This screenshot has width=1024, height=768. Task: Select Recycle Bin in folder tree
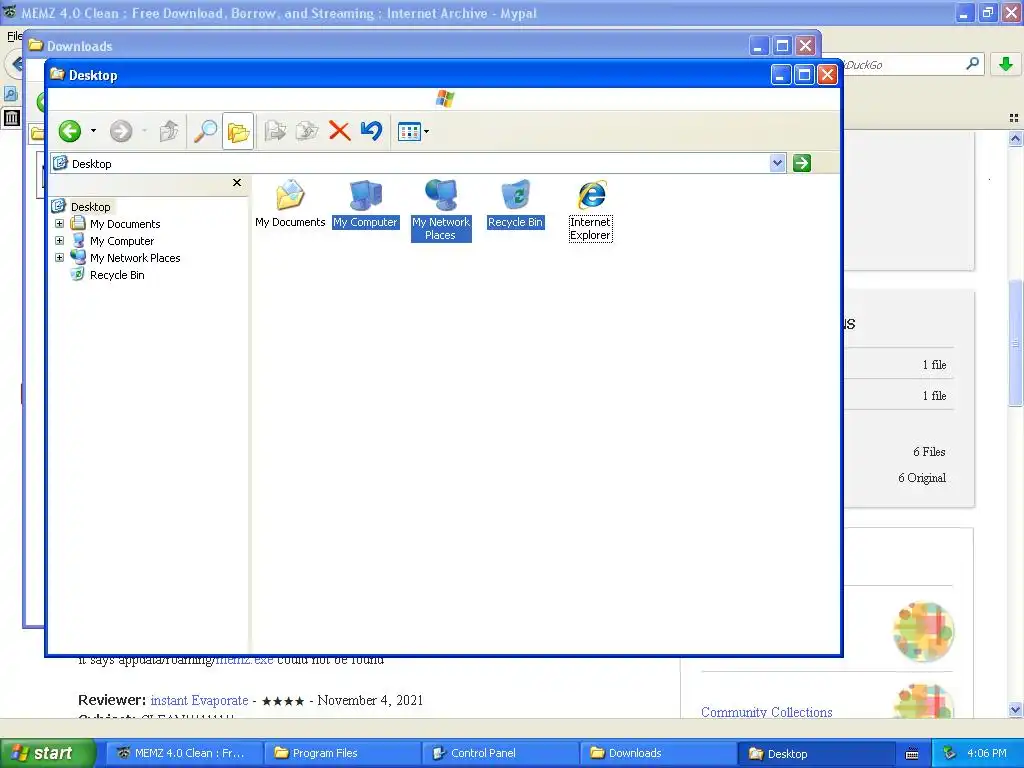pos(117,275)
